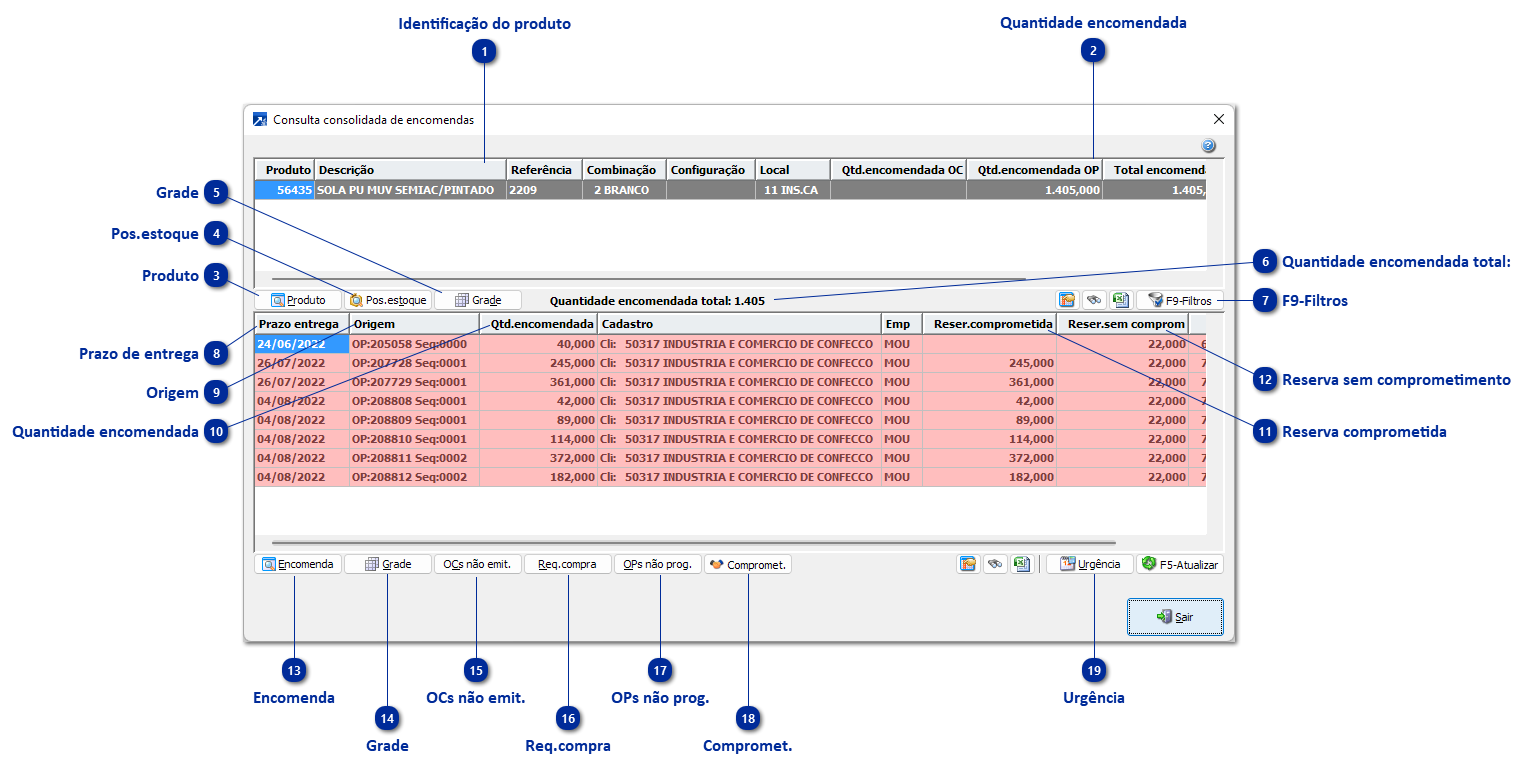This screenshot has height=772, width=1527.
Task: Sort by the Descrição column header
Action: [411, 170]
